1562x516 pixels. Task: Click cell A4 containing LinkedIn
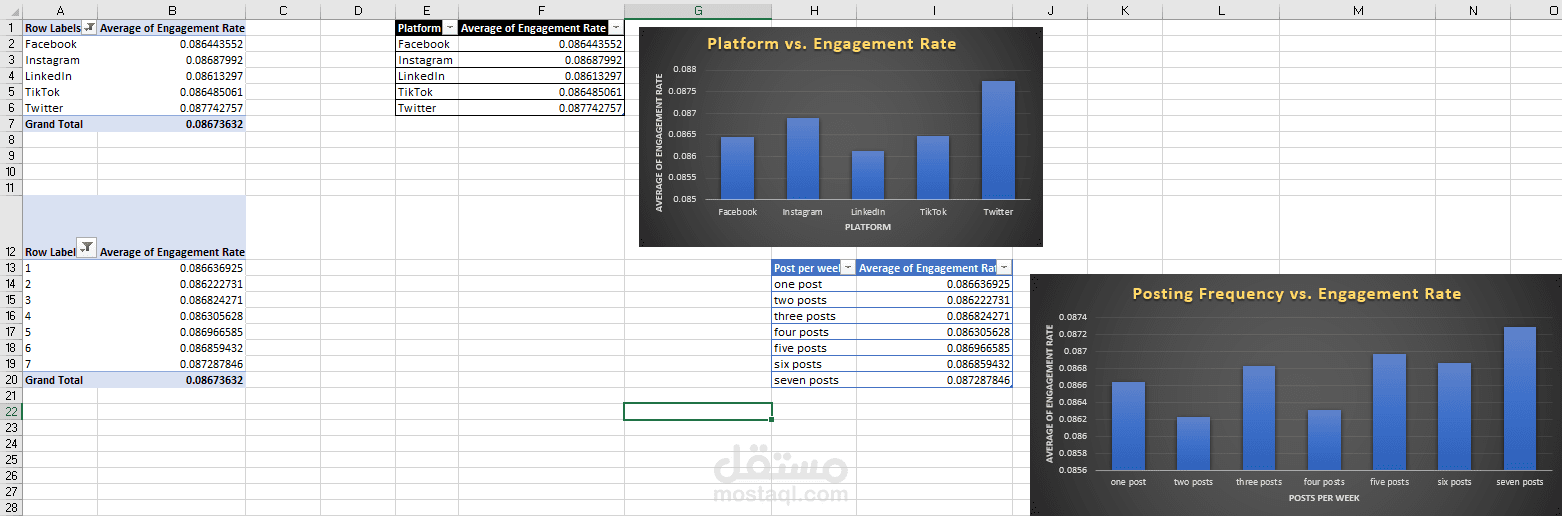(60, 76)
